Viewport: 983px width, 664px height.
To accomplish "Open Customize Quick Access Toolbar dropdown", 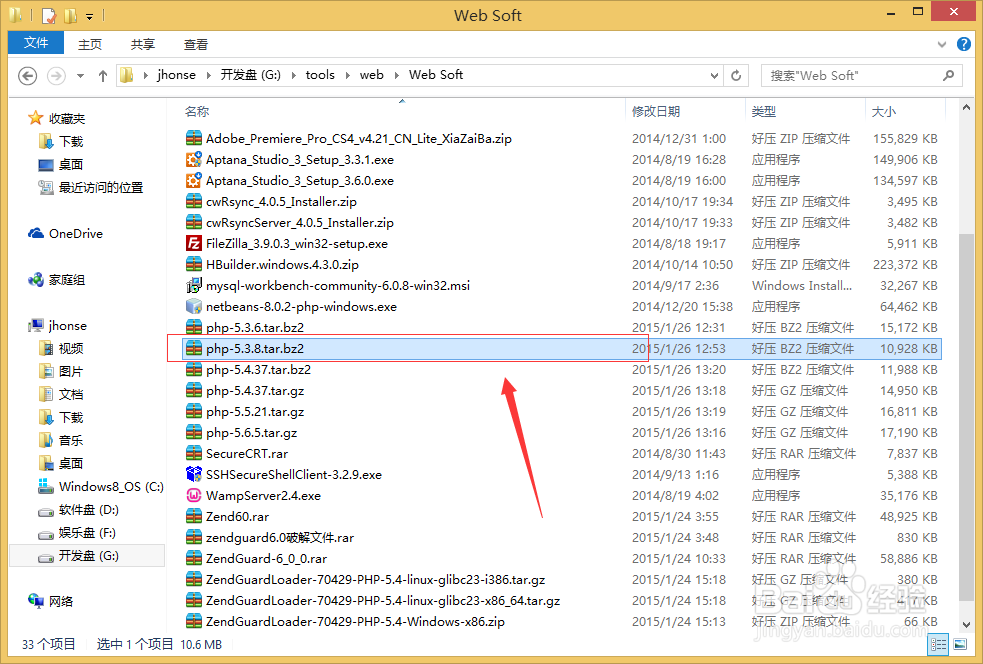I will [90, 16].
